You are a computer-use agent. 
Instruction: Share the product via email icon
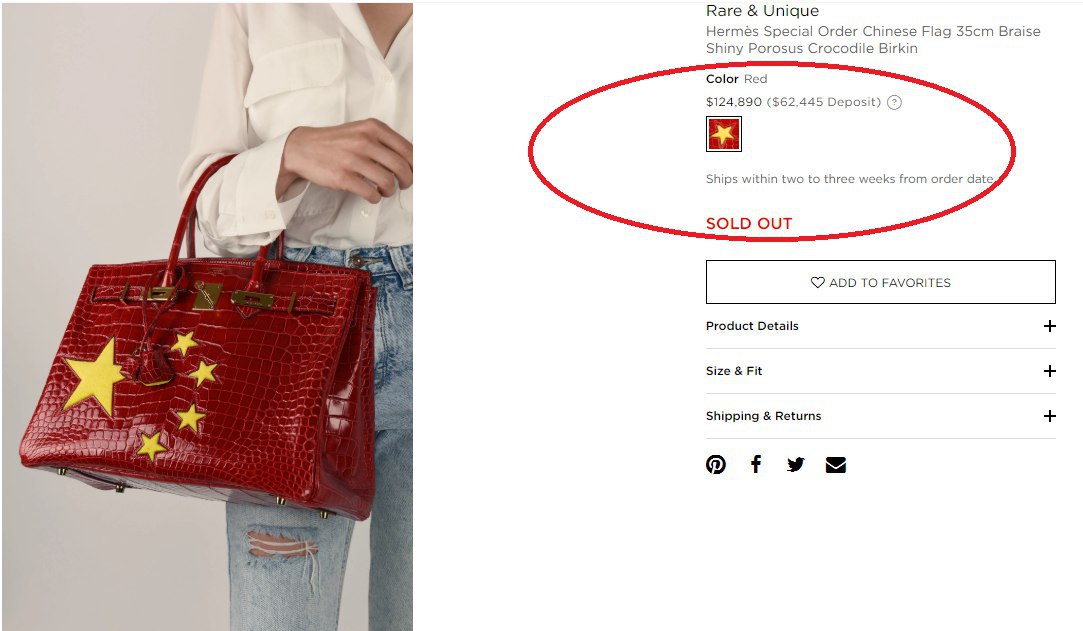coord(836,465)
